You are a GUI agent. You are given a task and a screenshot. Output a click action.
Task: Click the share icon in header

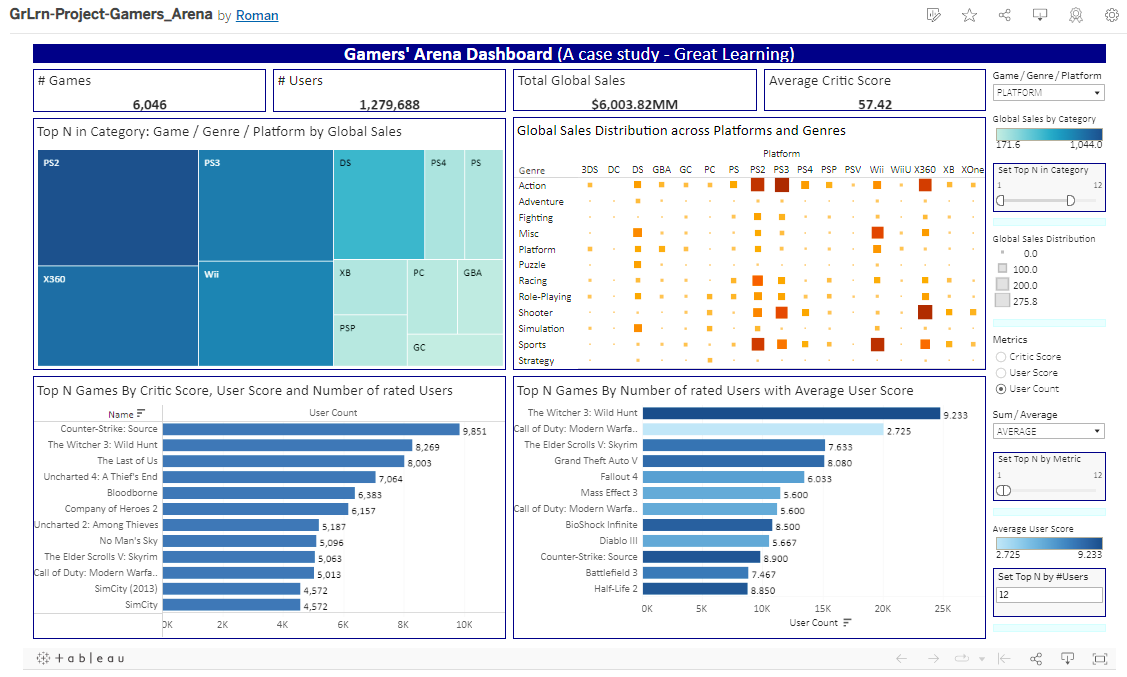[x=1004, y=15]
